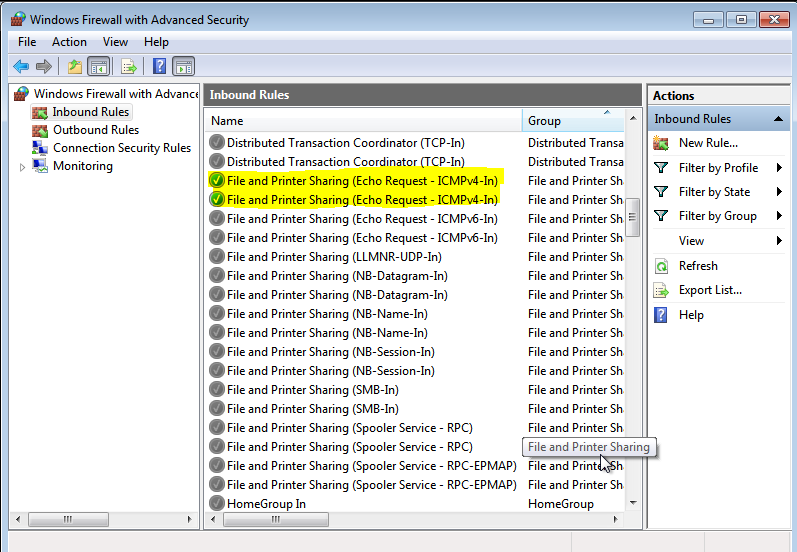
Task: Expand the Monitoring tree node
Action: (22, 167)
